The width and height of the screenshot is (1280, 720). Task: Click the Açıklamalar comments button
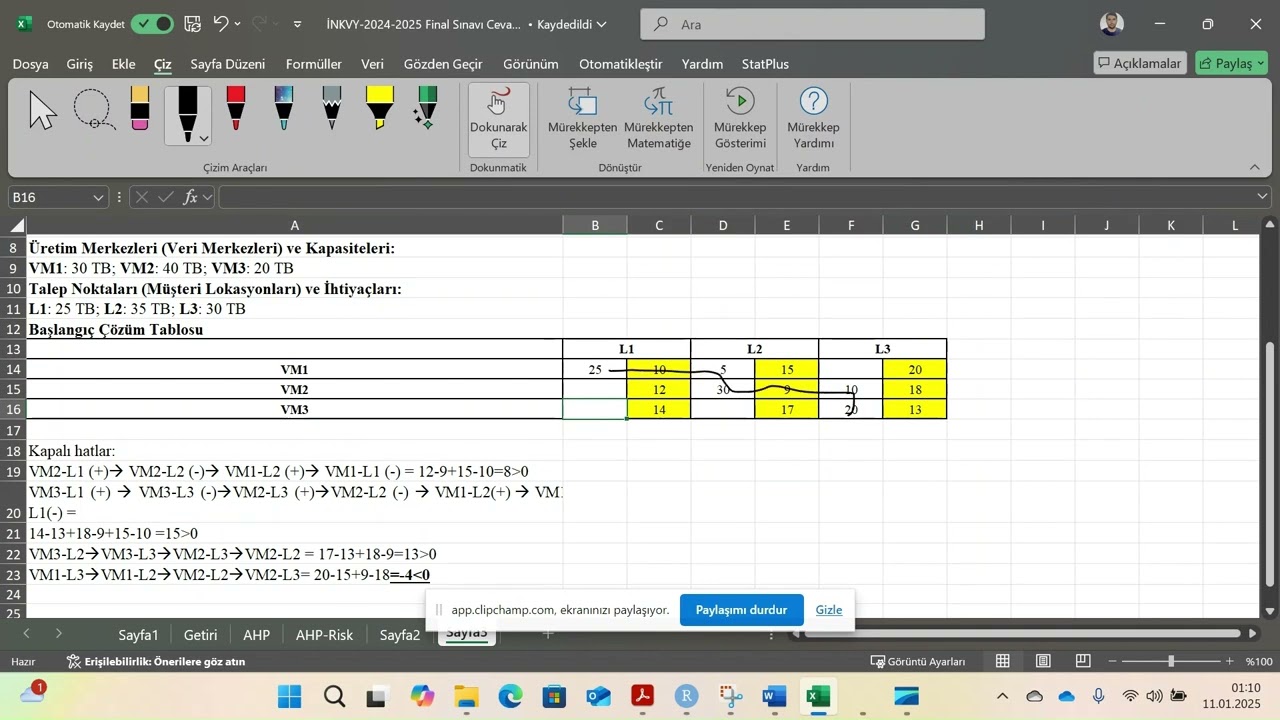pos(1140,63)
